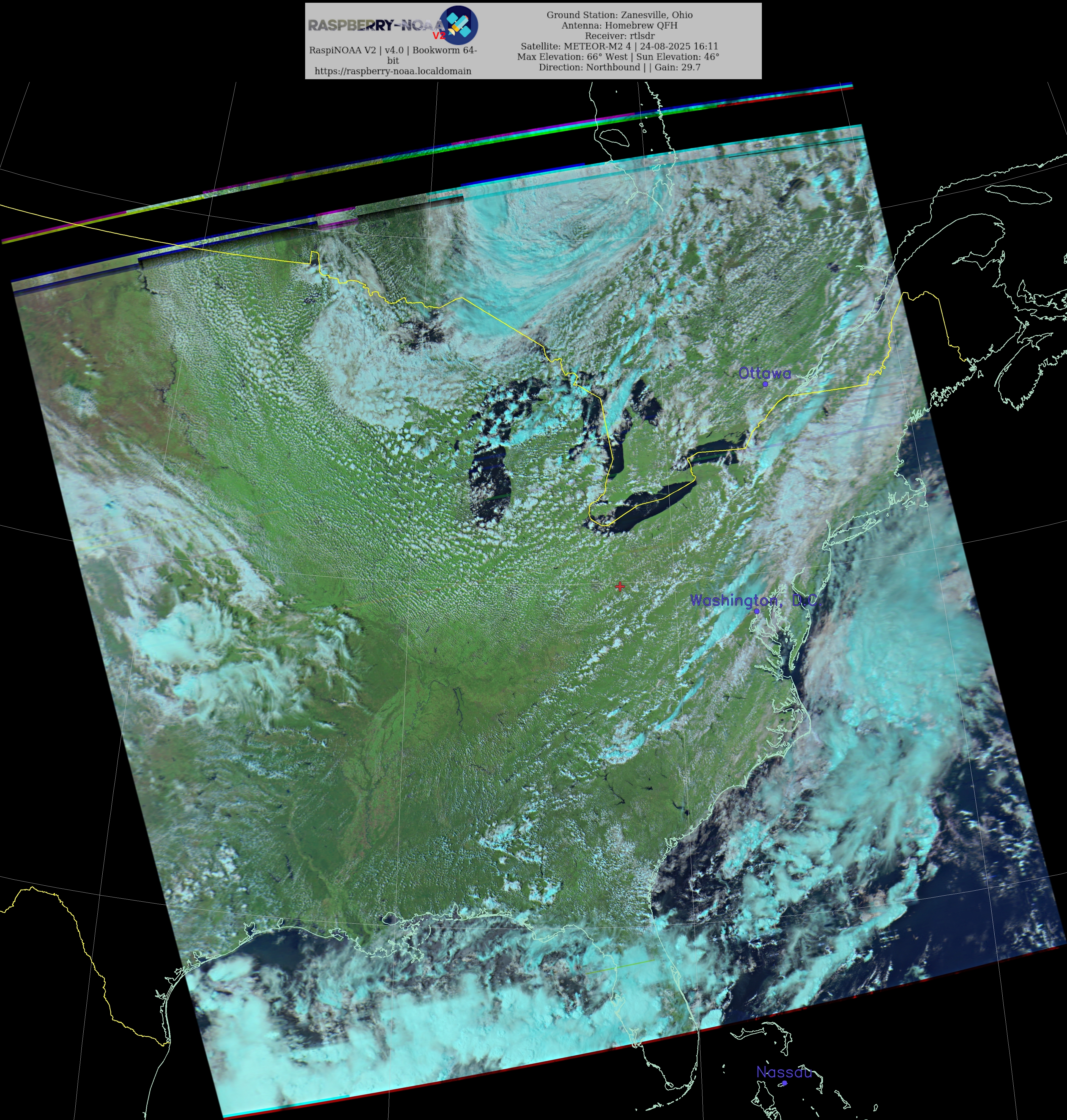1067x1120 pixels.
Task: Click the Antenna: Homebrew QFH text
Action: tap(619, 25)
